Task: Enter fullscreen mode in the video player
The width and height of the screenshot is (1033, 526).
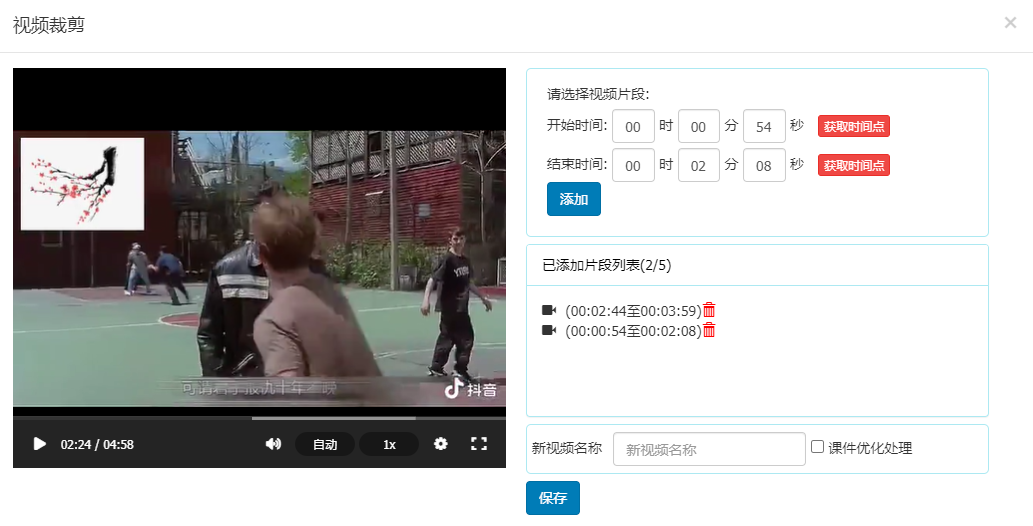Action: tap(479, 444)
